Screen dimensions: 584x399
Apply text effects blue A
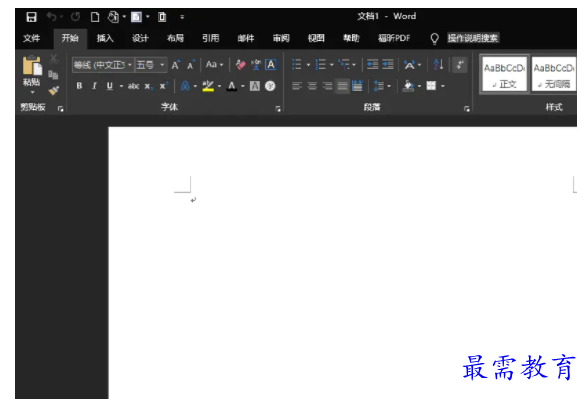coord(185,86)
